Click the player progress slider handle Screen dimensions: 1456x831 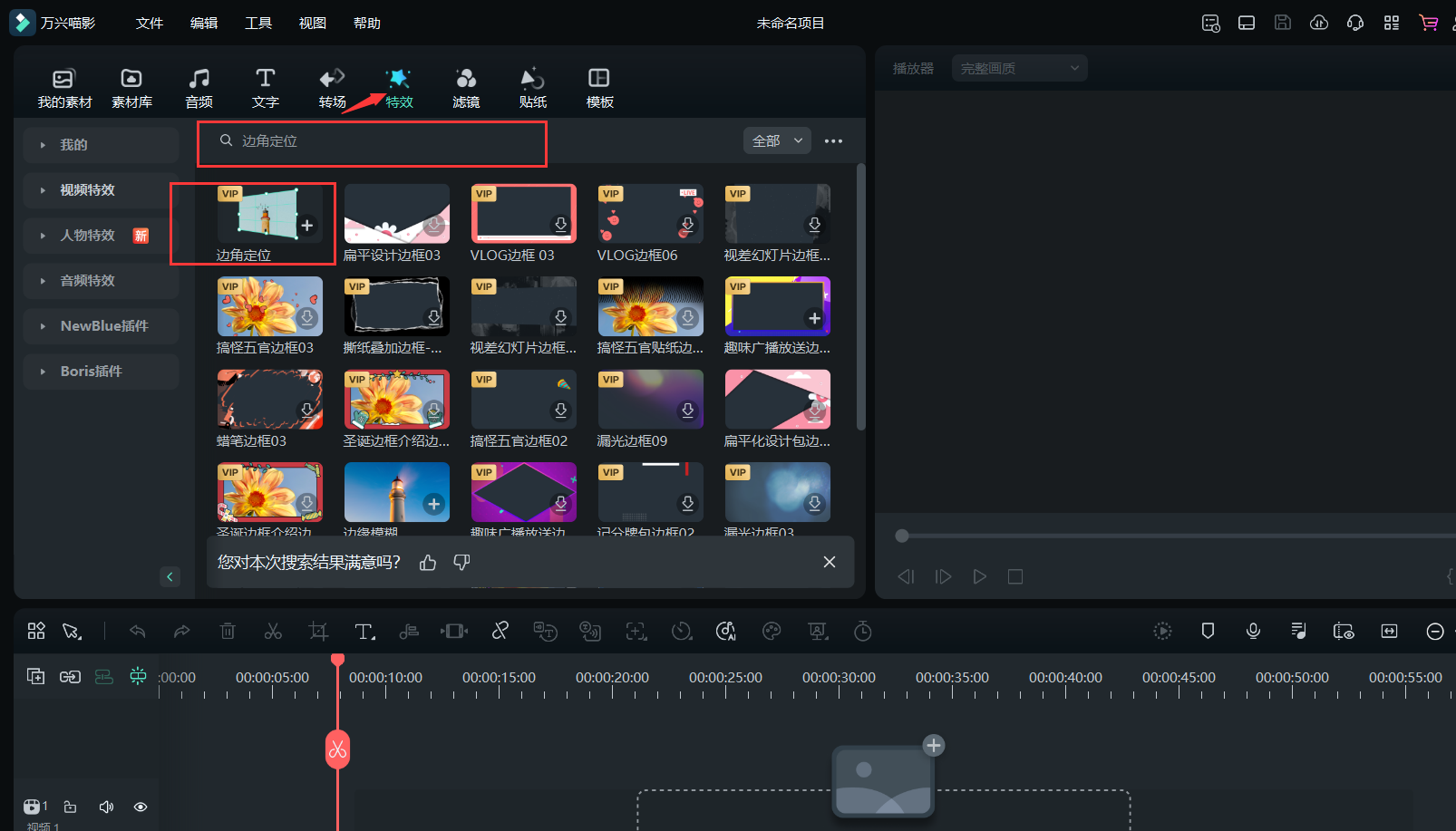(x=902, y=536)
